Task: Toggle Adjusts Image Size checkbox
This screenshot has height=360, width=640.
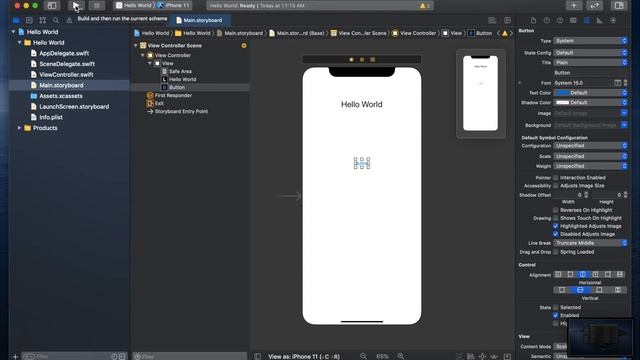Action: tap(556, 186)
